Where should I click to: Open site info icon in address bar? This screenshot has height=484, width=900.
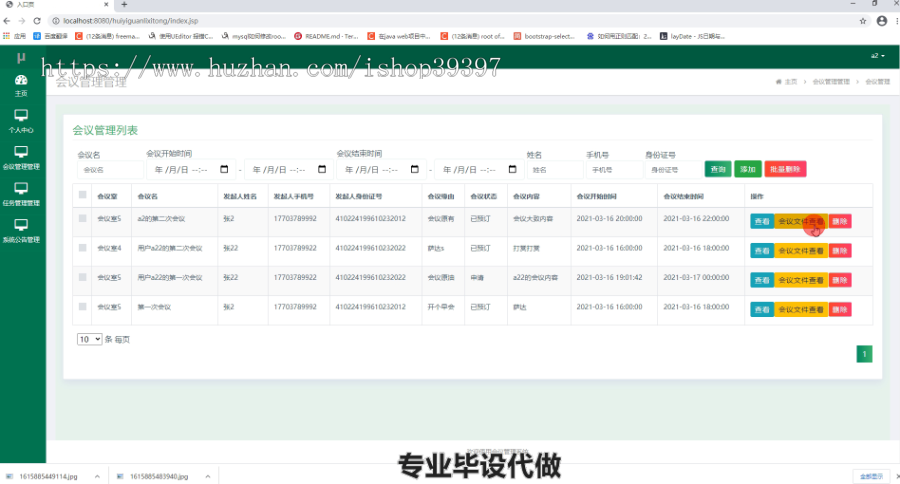(x=56, y=21)
